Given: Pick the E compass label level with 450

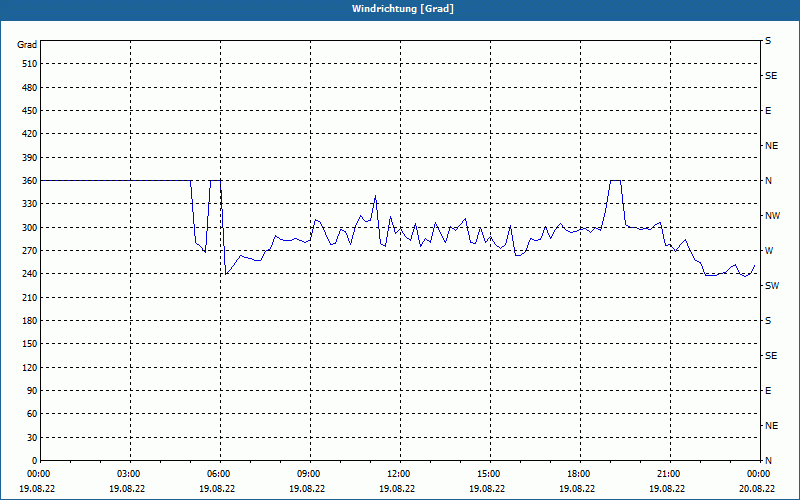Looking at the screenshot, I should 768,111.
